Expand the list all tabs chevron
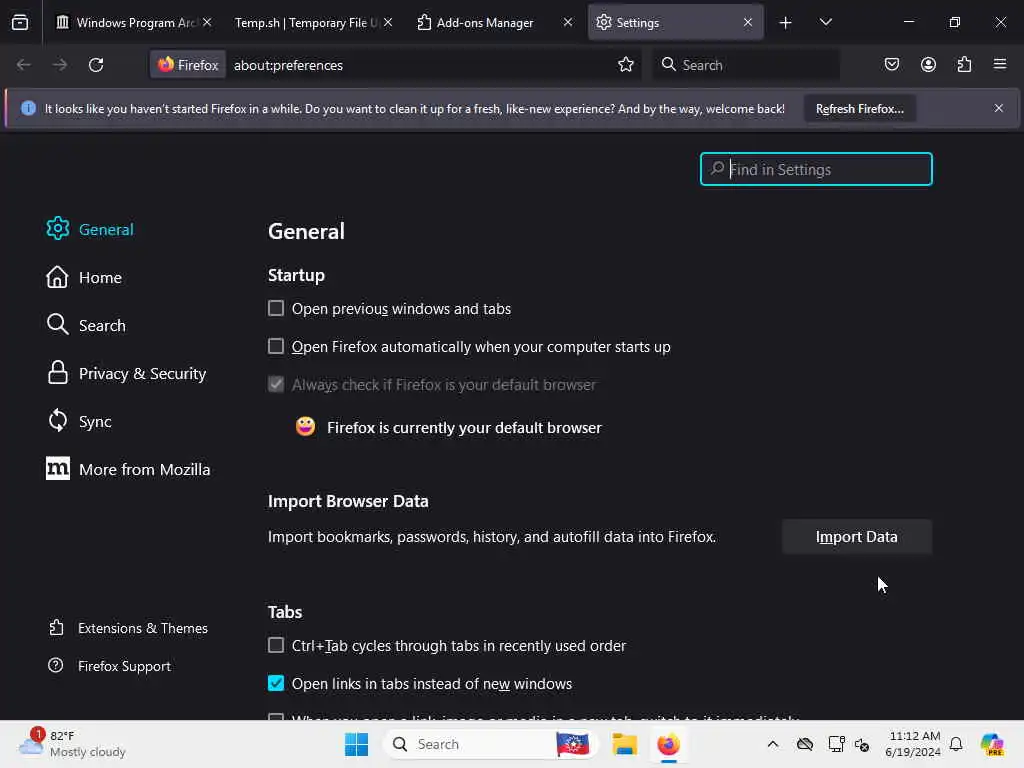The height and width of the screenshot is (768, 1024). click(825, 22)
